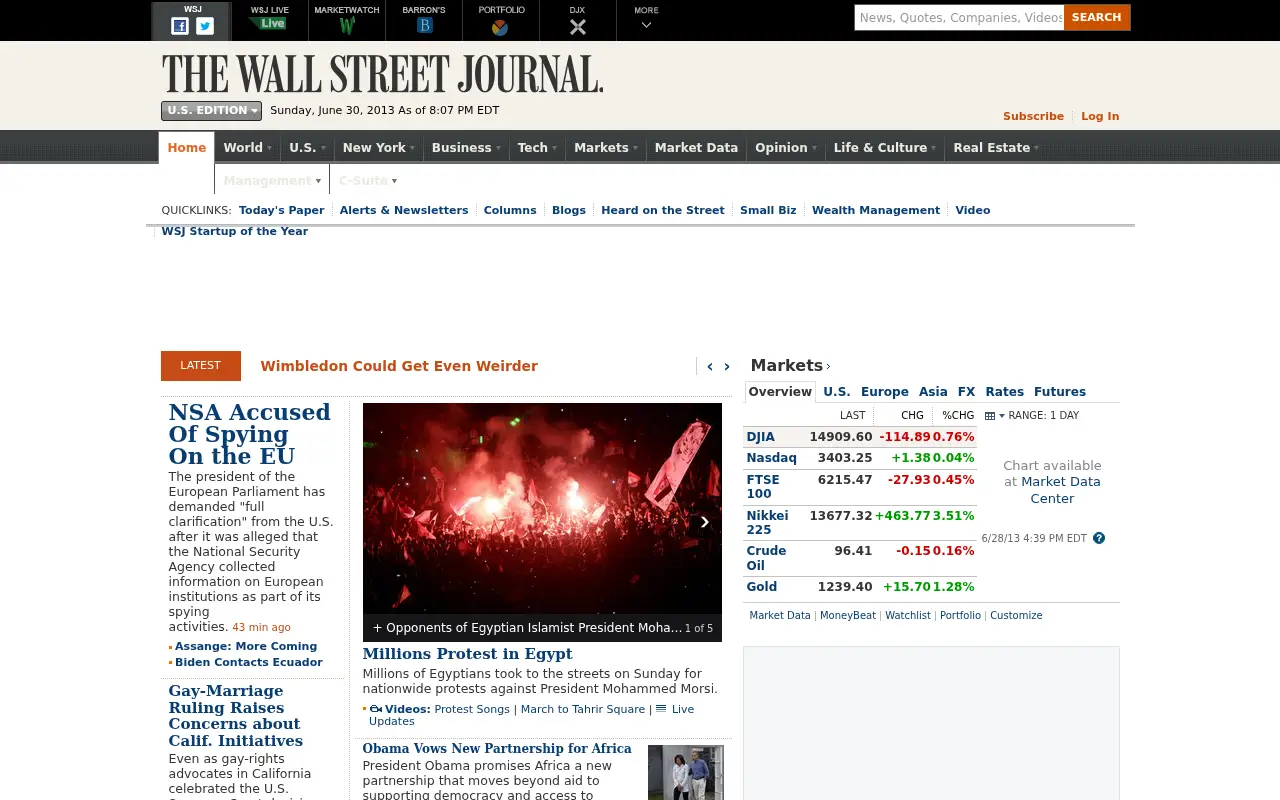Open Barron's blue B icon

point(424,26)
